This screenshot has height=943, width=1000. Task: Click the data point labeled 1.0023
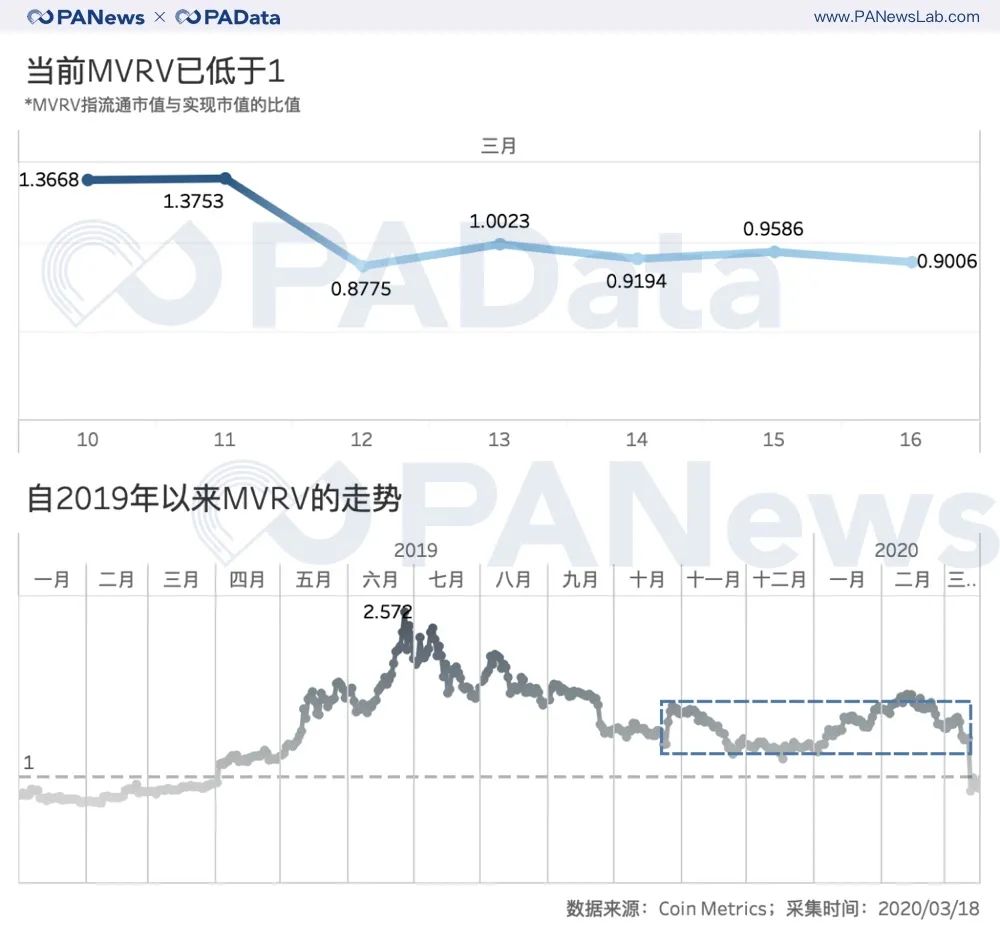(x=499, y=243)
